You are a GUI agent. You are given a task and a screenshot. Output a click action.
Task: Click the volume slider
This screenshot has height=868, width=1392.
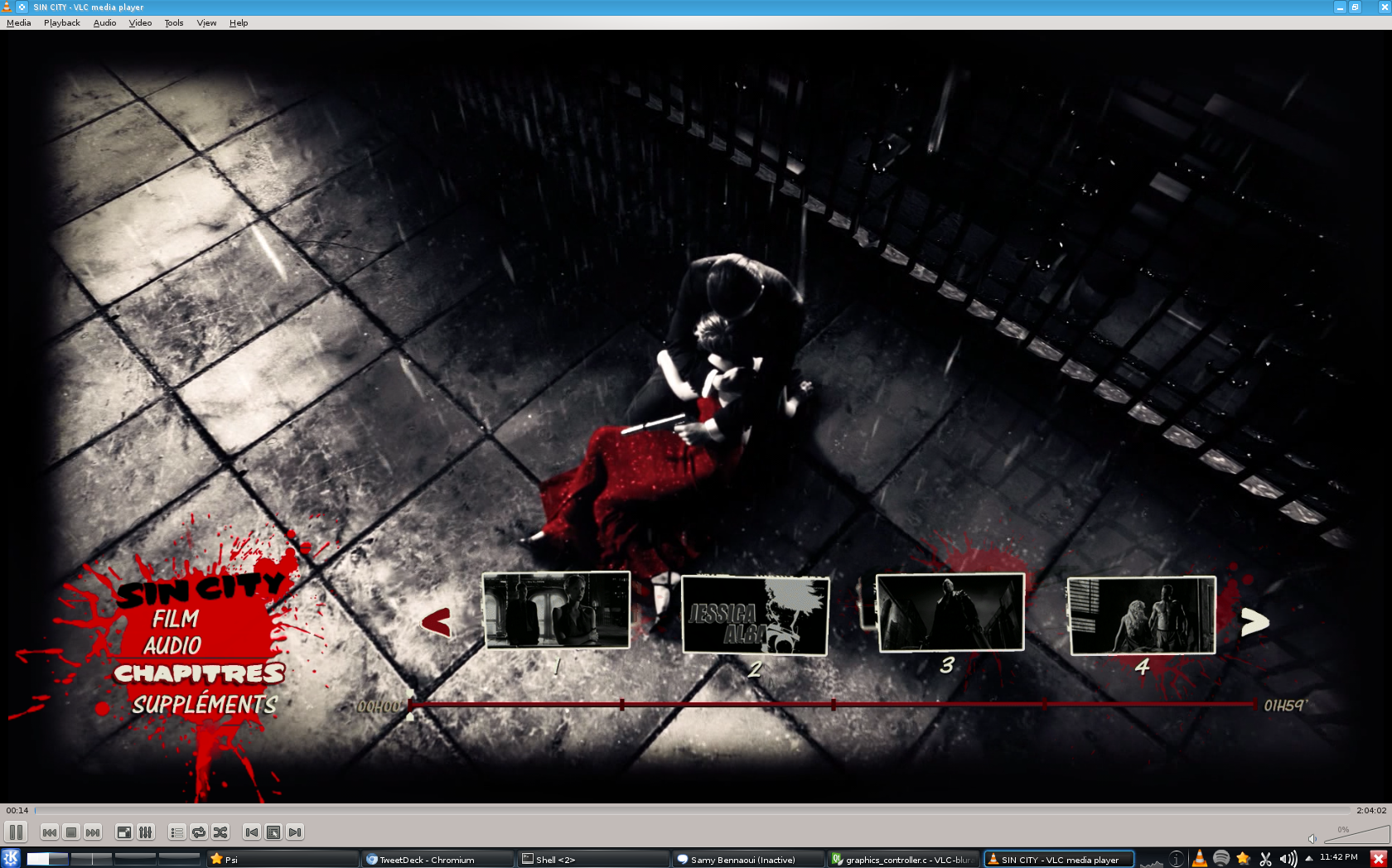coord(1356,834)
